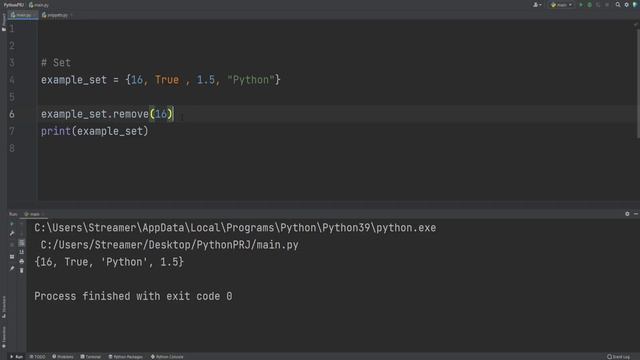Click the Run label of the tool window header
Viewport: 640px width, 360px height.
coord(13,214)
